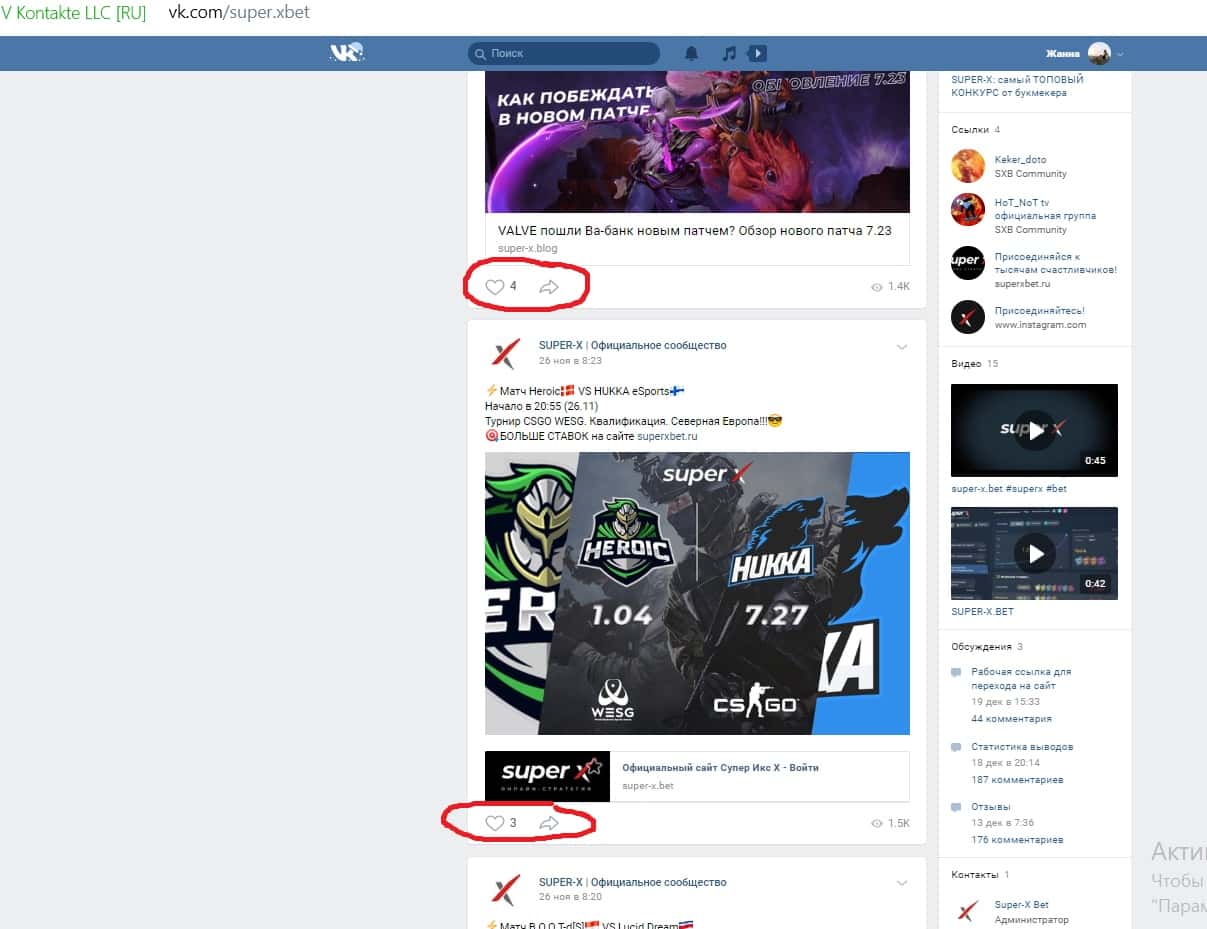1207x929 pixels.
Task: Open Отзывы discussion
Action: [991, 807]
